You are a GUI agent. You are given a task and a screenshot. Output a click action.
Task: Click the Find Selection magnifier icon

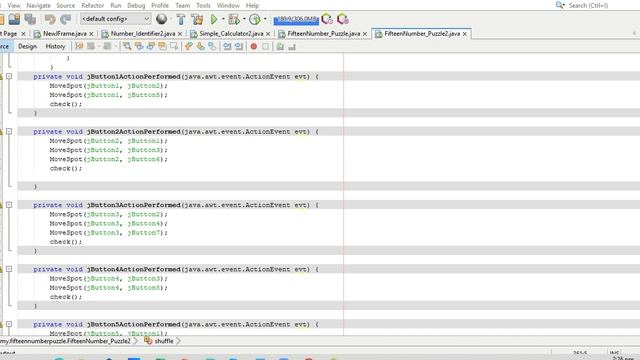point(127,47)
